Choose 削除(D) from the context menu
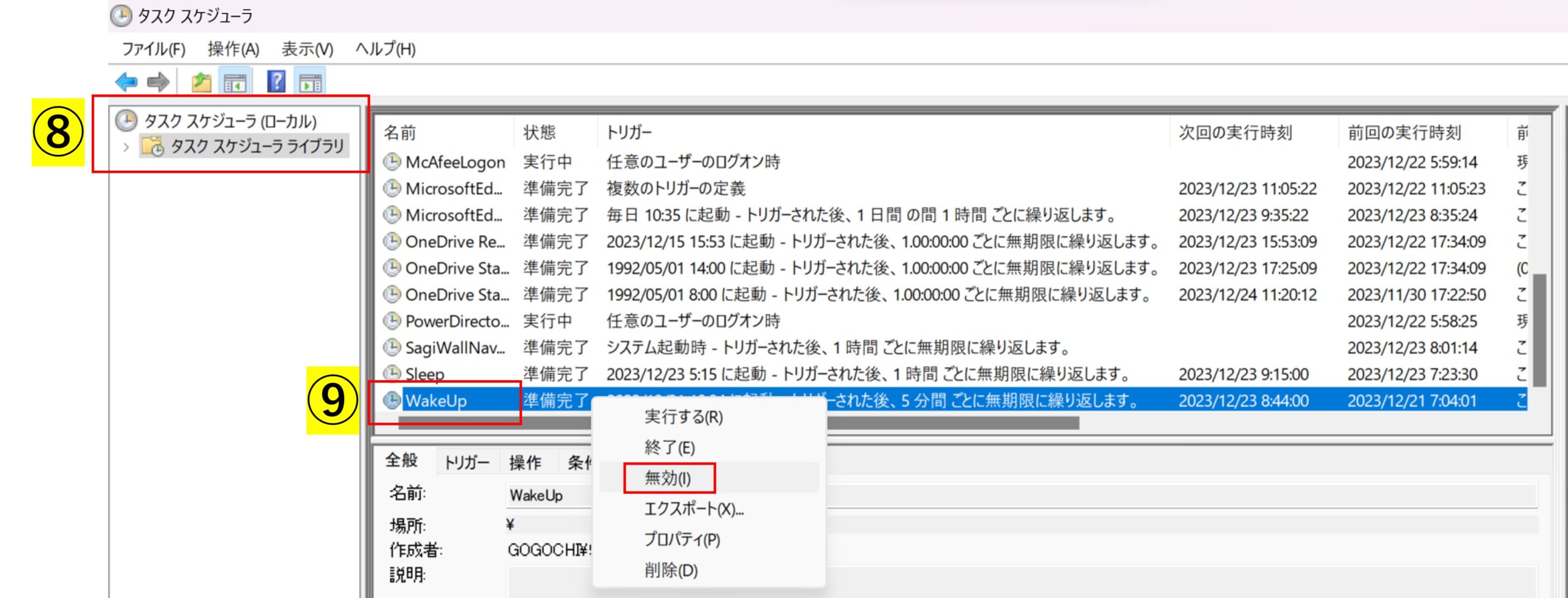The height and width of the screenshot is (598, 1568). tap(671, 570)
